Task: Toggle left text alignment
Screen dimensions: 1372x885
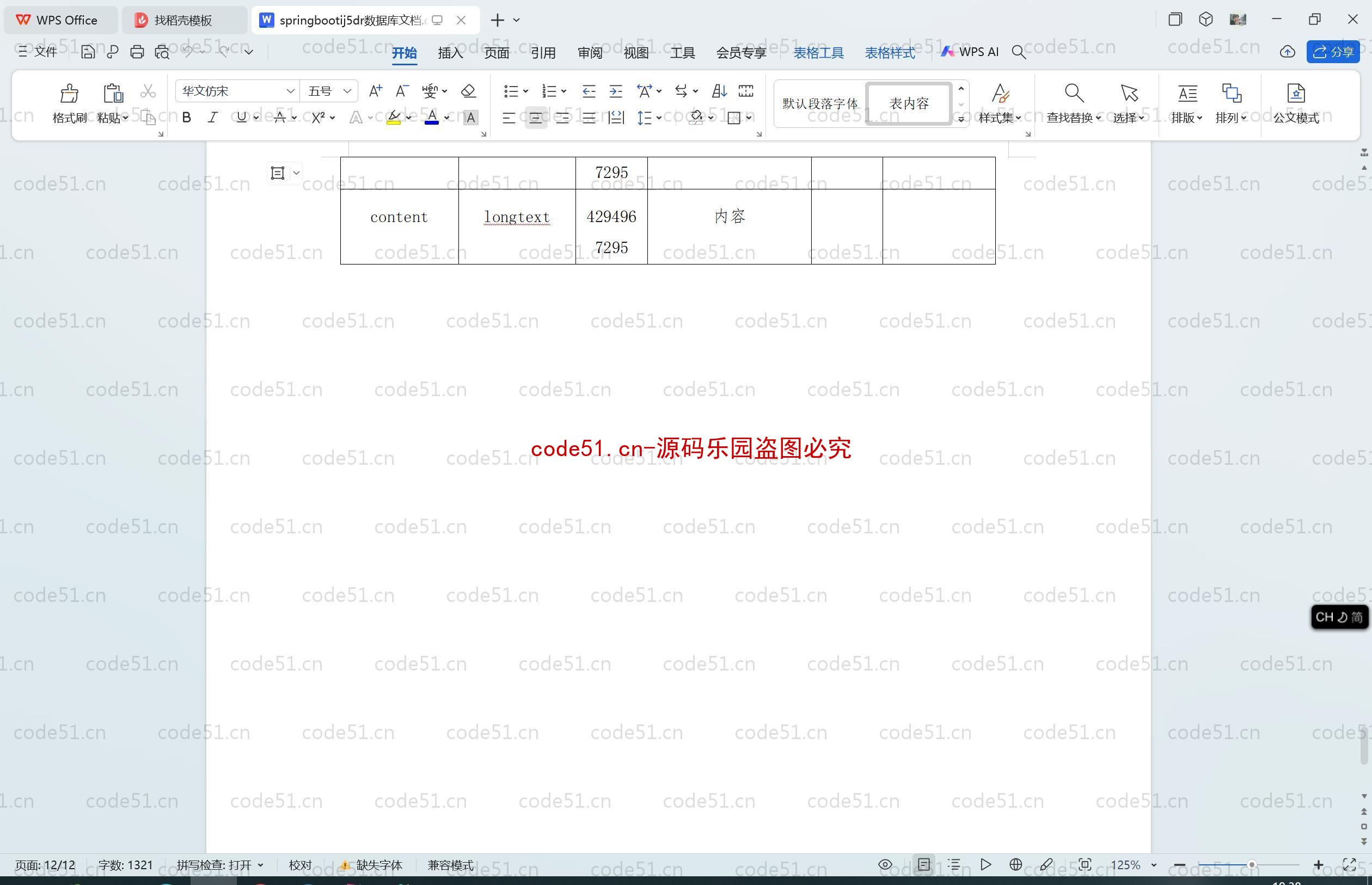Action: 509,118
